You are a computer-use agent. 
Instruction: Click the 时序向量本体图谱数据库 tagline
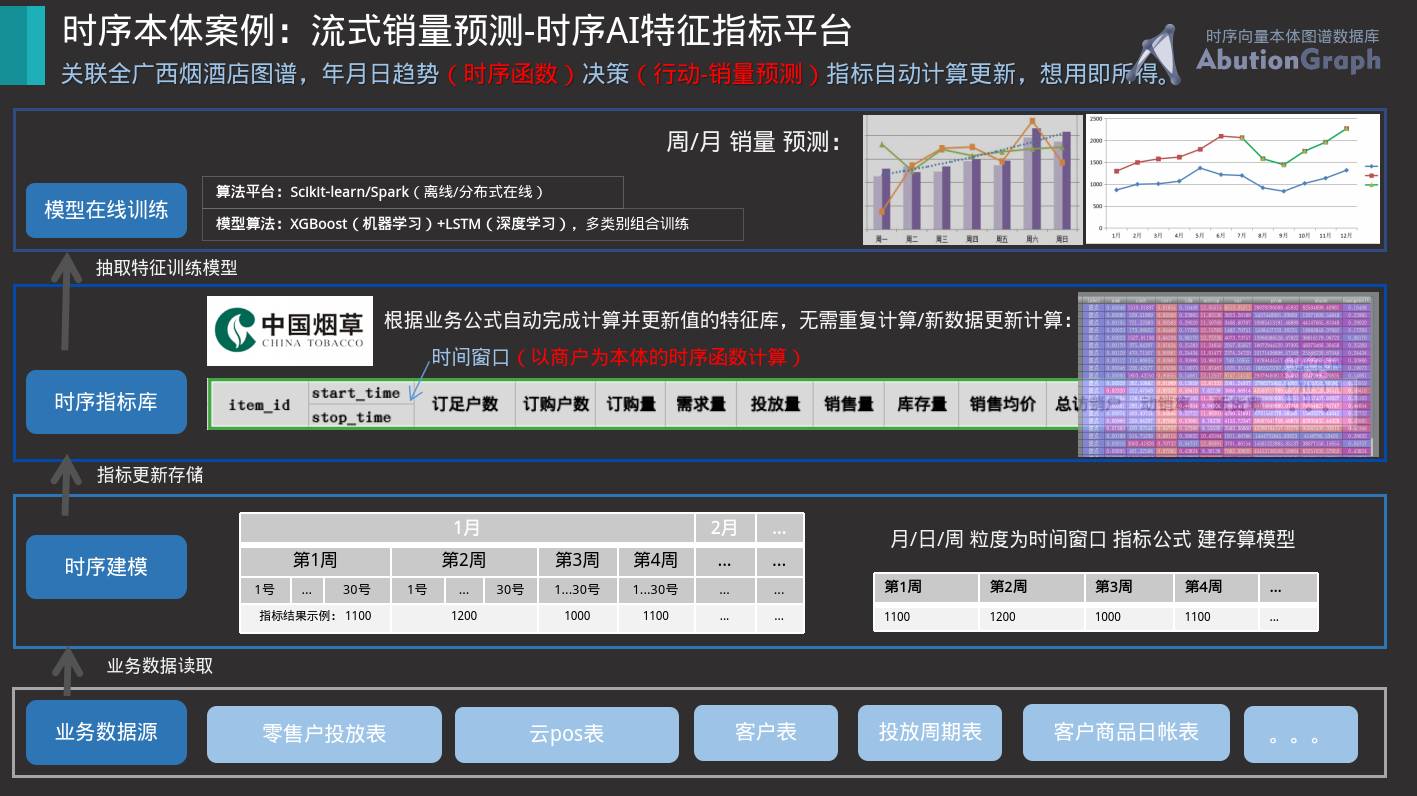pos(1291,35)
